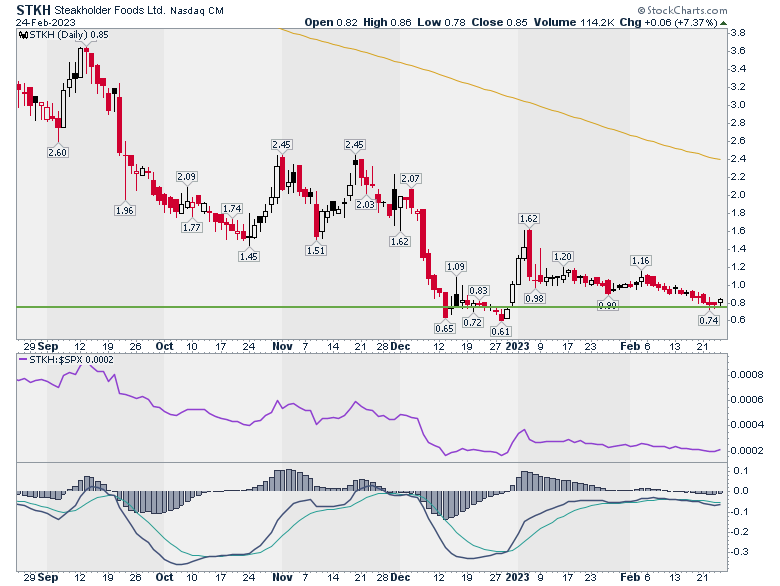This screenshot has width=780, height=586.
Task: Click the candlestick icon beside STKH (Daily)
Action: (x=23, y=35)
